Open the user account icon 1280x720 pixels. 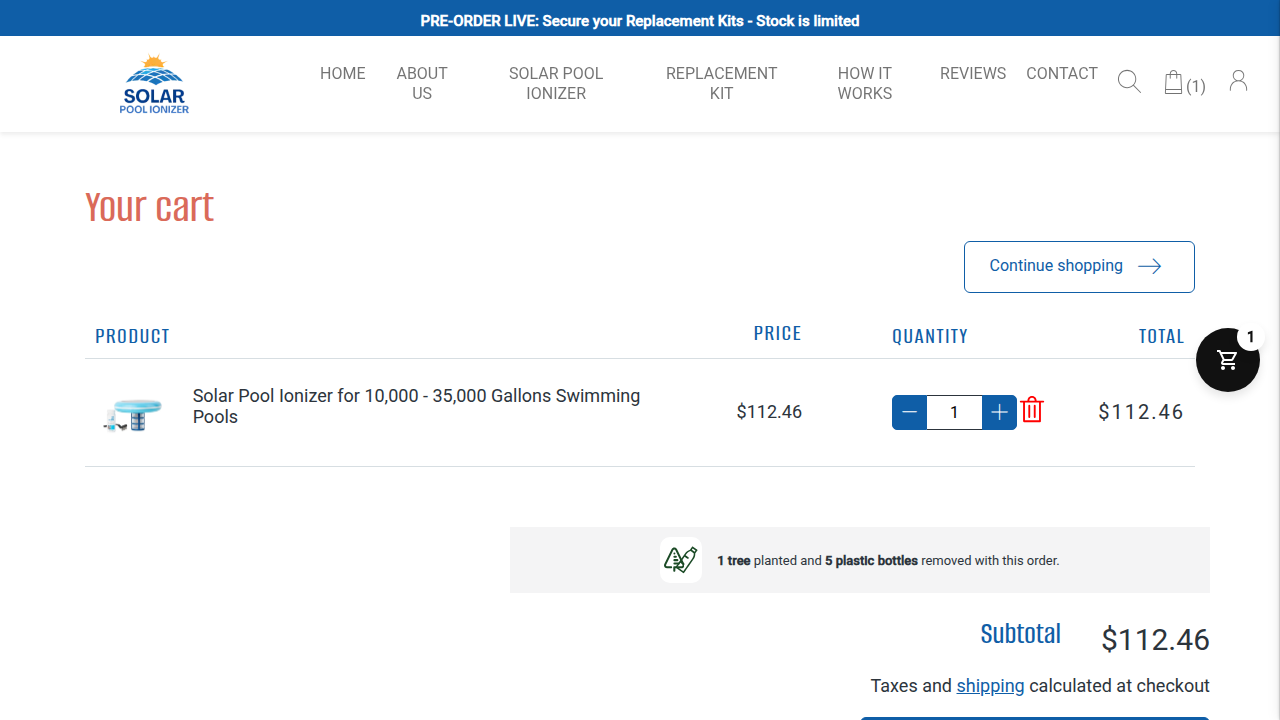1238,81
